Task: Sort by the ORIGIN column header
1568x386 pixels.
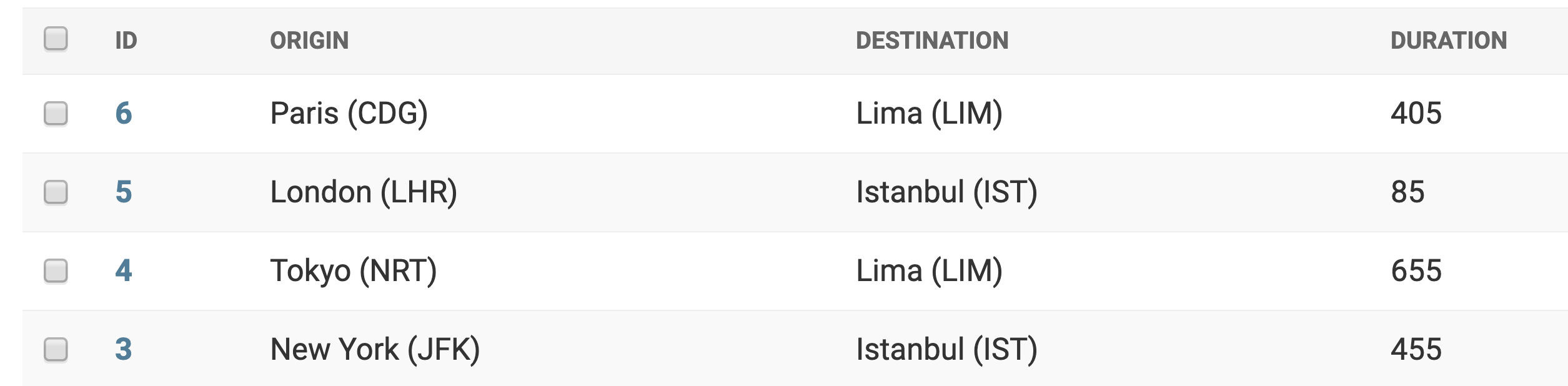Action: (x=309, y=41)
